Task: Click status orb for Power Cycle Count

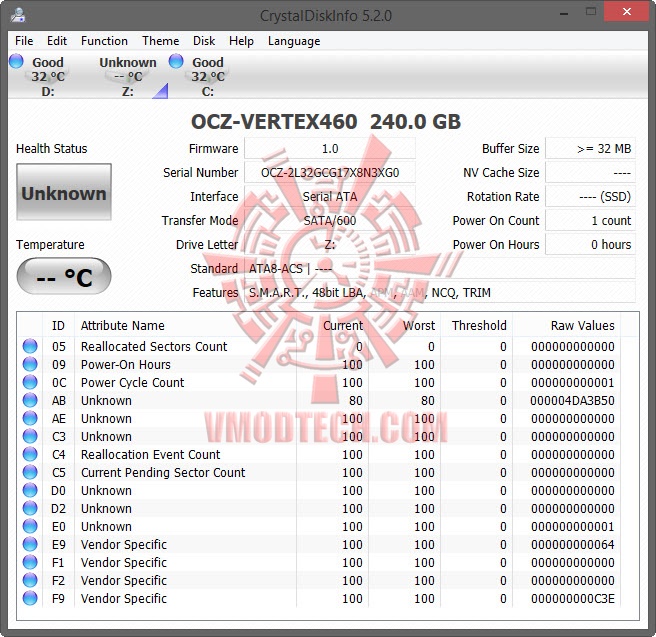Action: coord(30,382)
